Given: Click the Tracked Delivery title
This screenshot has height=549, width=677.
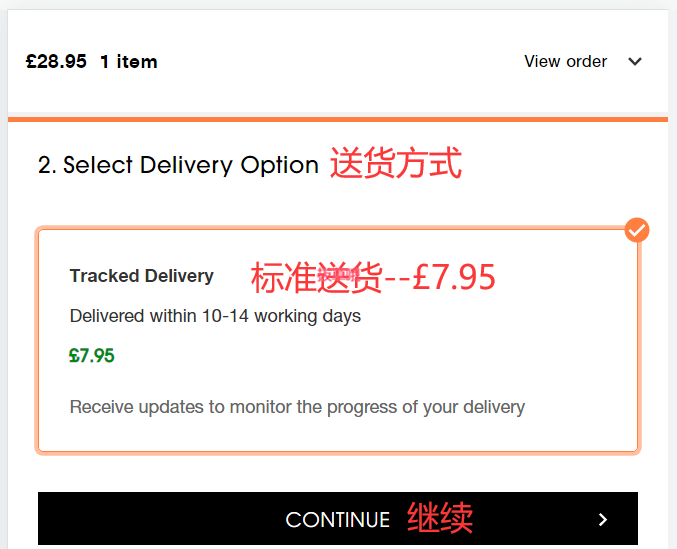Looking at the screenshot, I should (x=142, y=276).
